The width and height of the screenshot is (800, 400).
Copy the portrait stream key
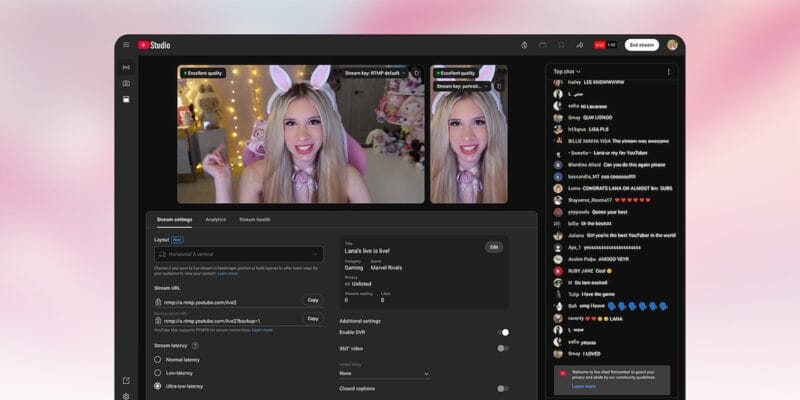click(498, 87)
